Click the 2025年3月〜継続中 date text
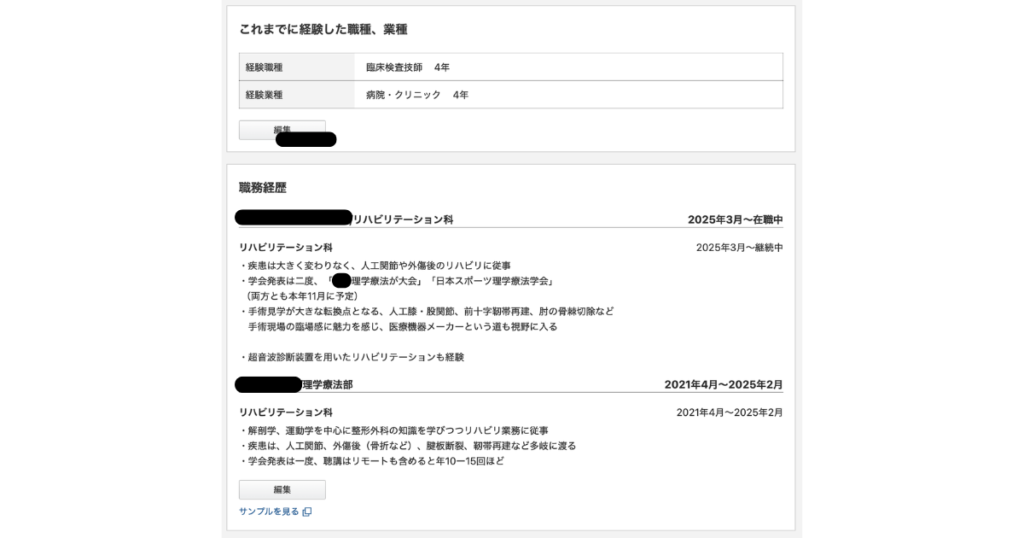 [x=739, y=247]
